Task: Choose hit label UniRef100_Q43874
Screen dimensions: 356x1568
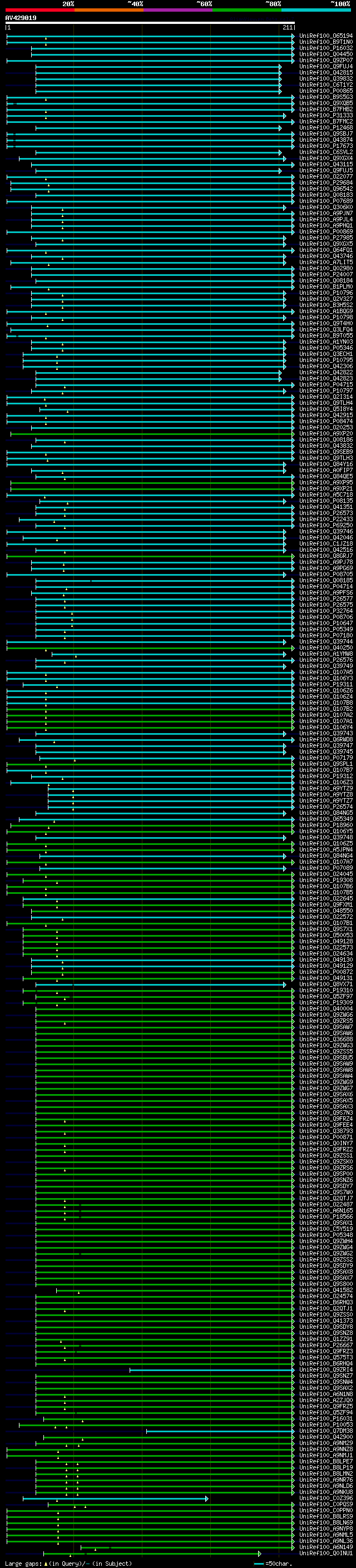Action: click(326, 140)
